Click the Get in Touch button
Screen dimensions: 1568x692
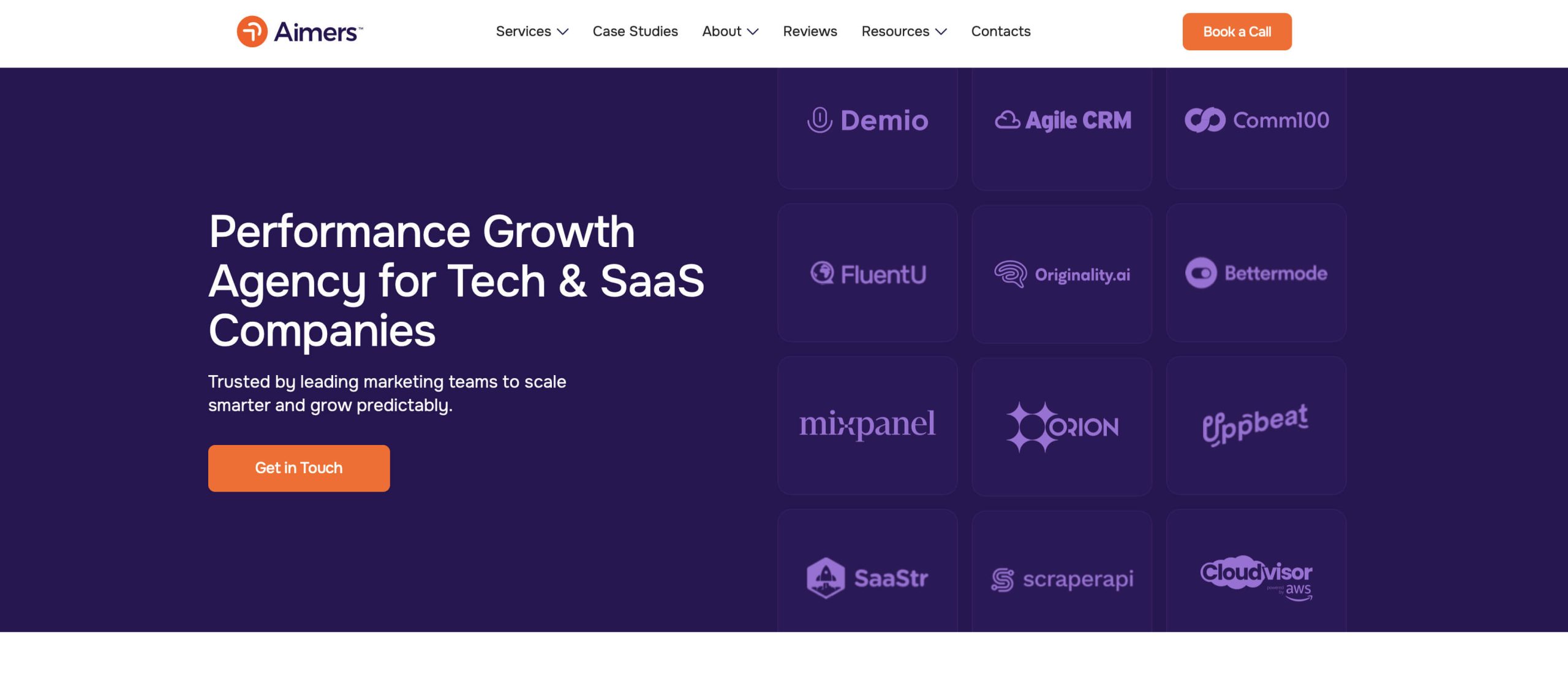pos(299,468)
